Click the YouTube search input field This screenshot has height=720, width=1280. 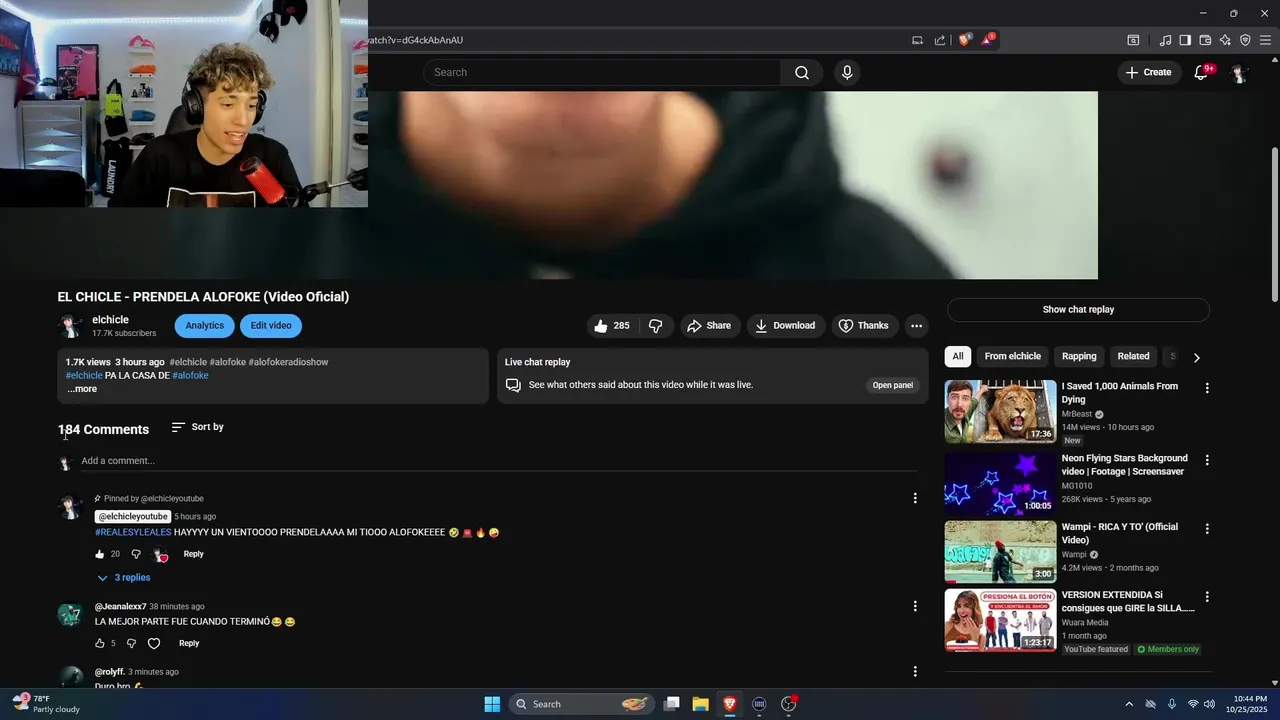click(603, 72)
